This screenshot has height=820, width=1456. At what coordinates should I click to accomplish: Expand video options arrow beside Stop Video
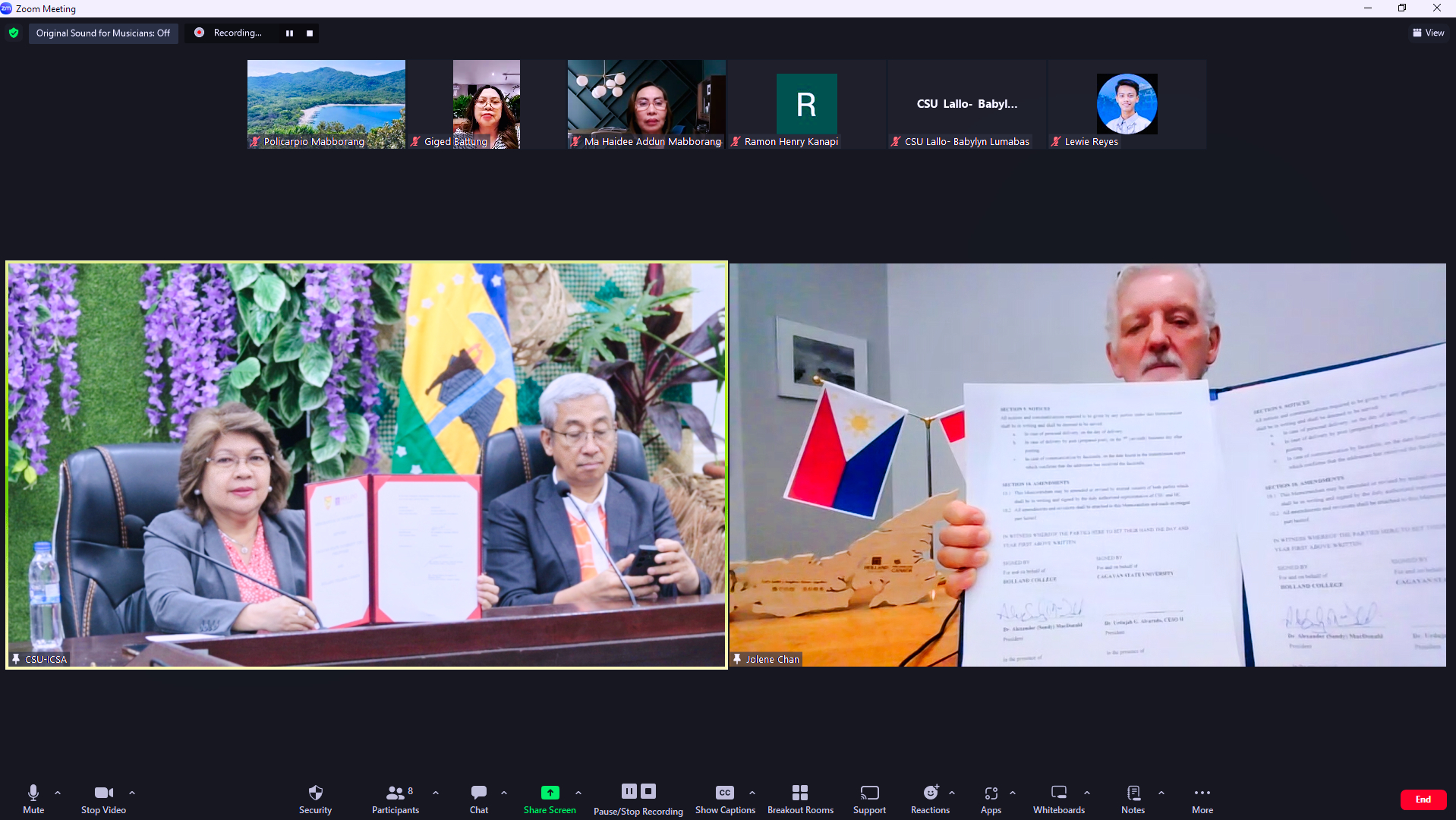click(x=132, y=793)
